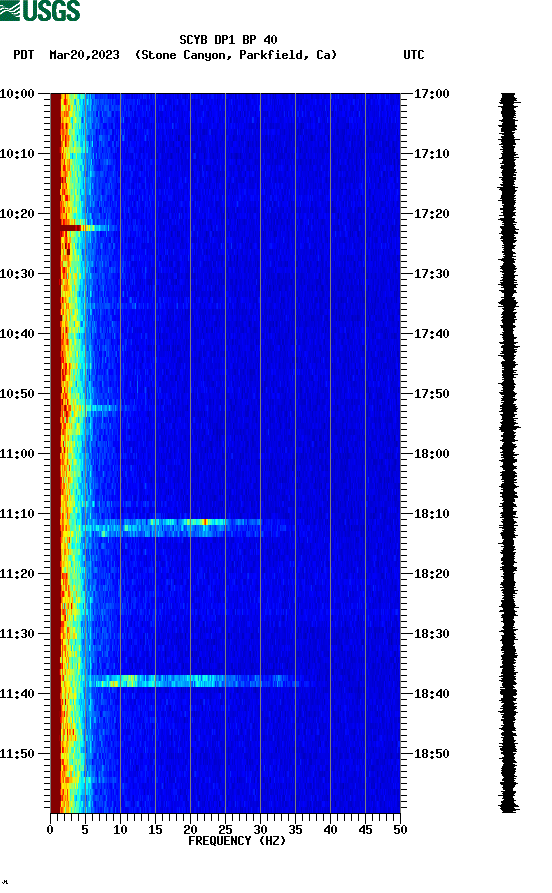Click the 18:50 UTC time label
Screen dimensions: 552x893
pyautogui.click(x=431, y=753)
